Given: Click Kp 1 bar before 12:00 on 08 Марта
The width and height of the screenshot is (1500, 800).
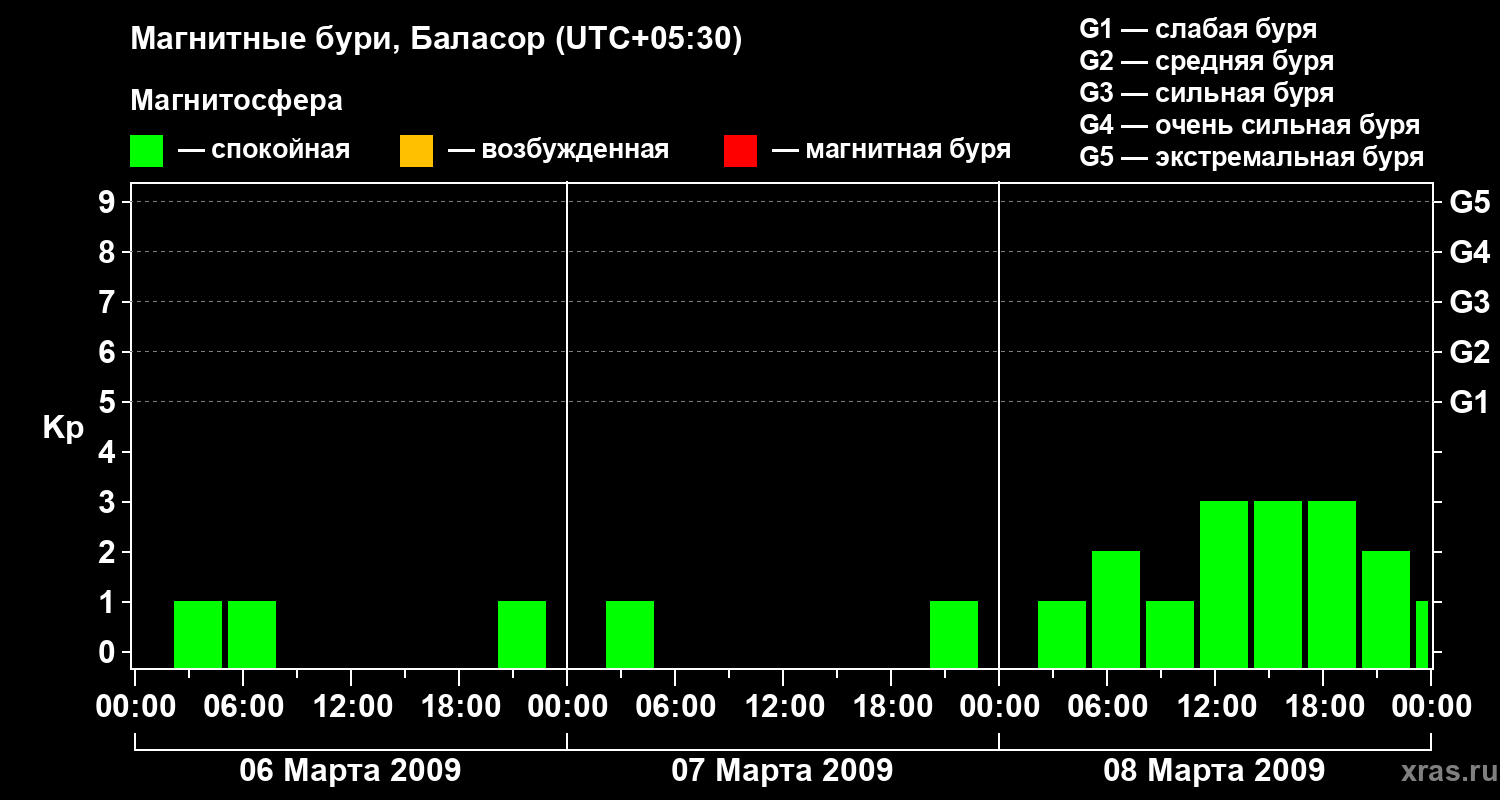Looking at the screenshot, I should (1170, 634).
